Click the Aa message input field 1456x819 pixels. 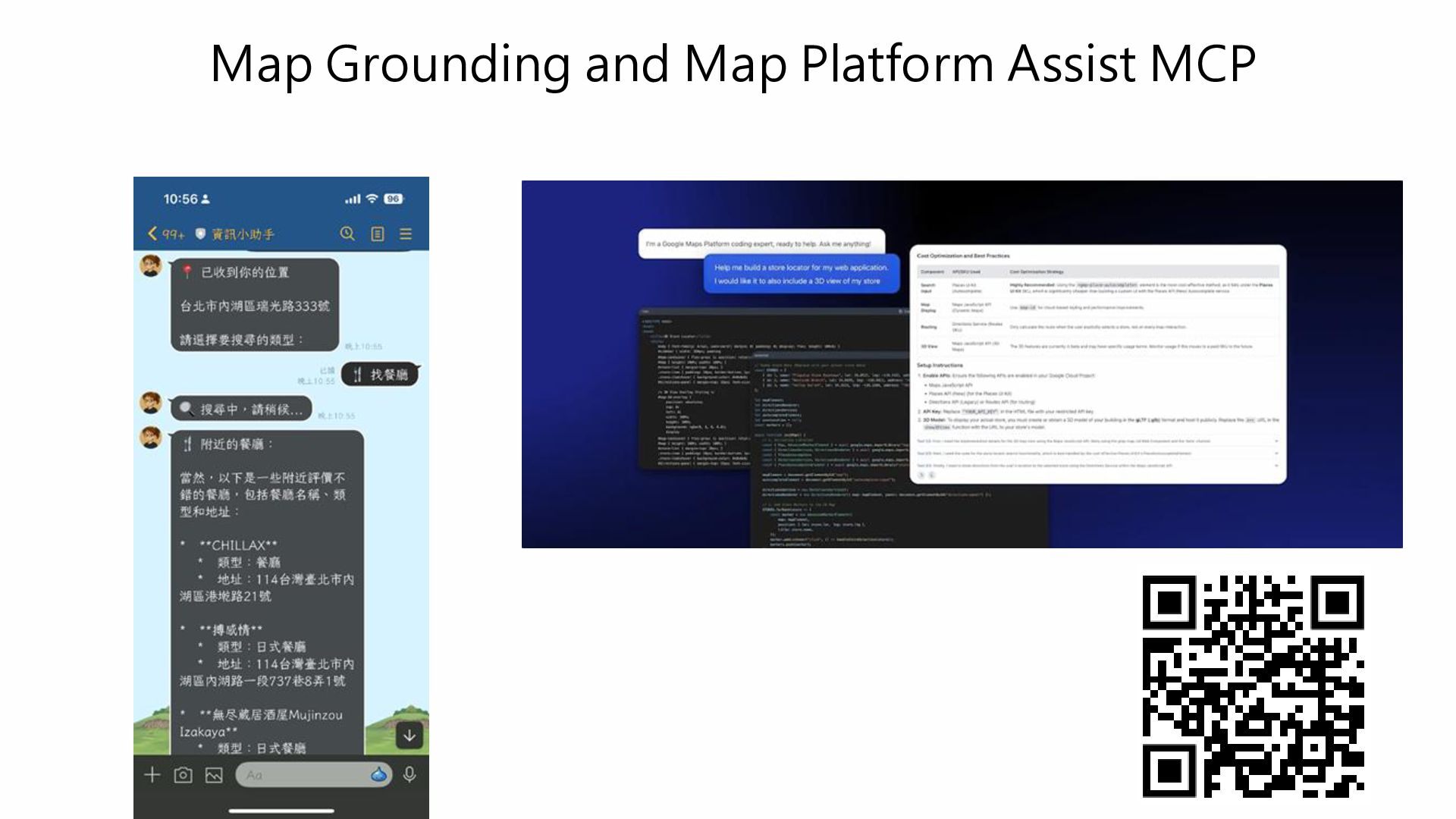point(312,774)
